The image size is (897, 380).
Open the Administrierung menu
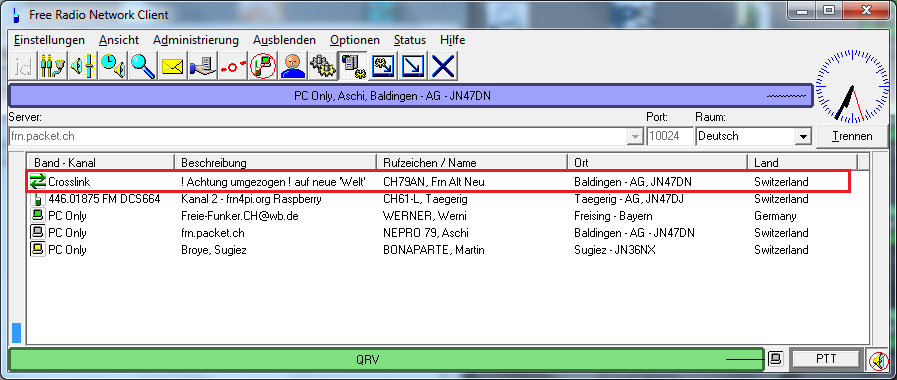tap(196, 40)
